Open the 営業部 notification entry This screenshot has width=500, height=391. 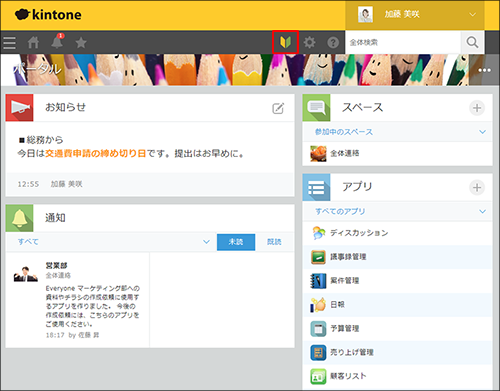tap(78, 300)
